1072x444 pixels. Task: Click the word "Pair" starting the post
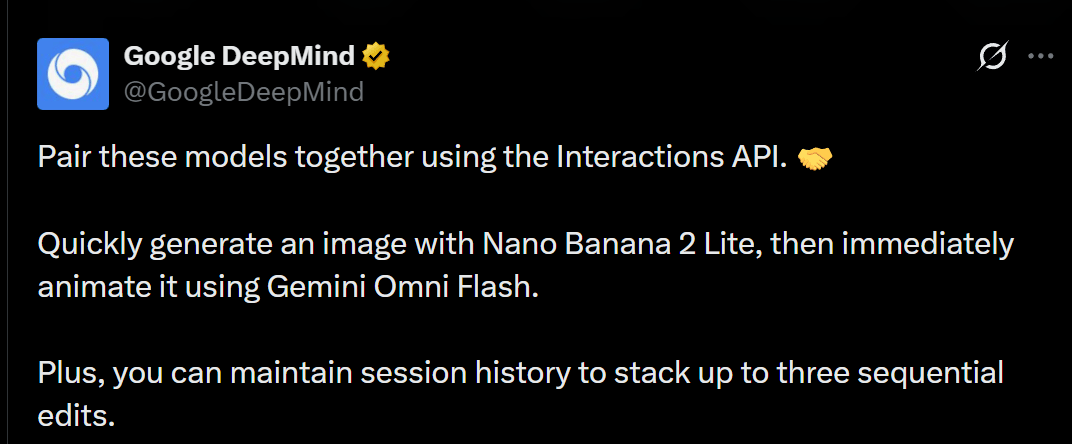(64, 159)
